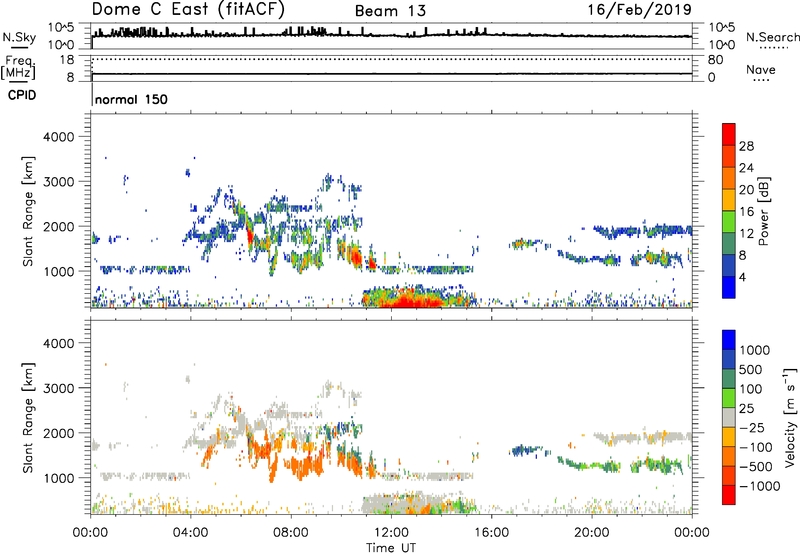Click the '20:00' time tick label
800x554 pixels.
pyautogui.click(x=591, y=533)
